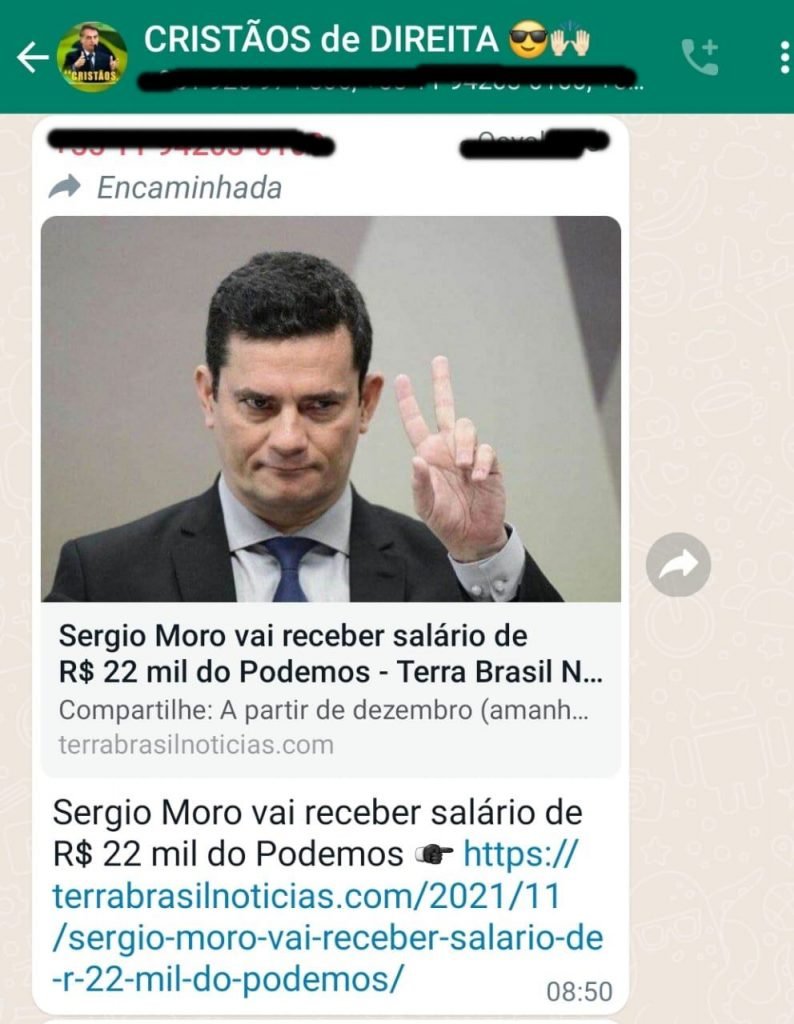This screenshot has width=794, height=1024.
Task: Tap the message timestamp 08:50
Action: tap(579, 991)
